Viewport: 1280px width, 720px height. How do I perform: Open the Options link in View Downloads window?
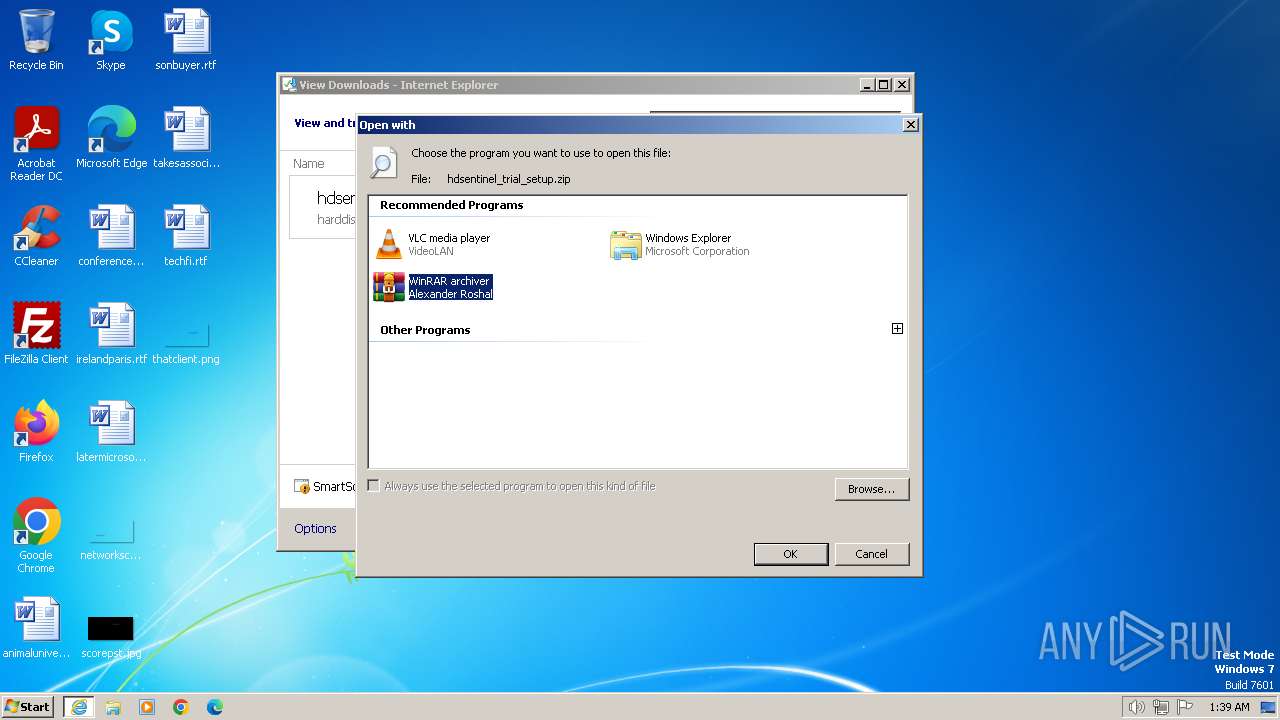[x=315, y=529]
